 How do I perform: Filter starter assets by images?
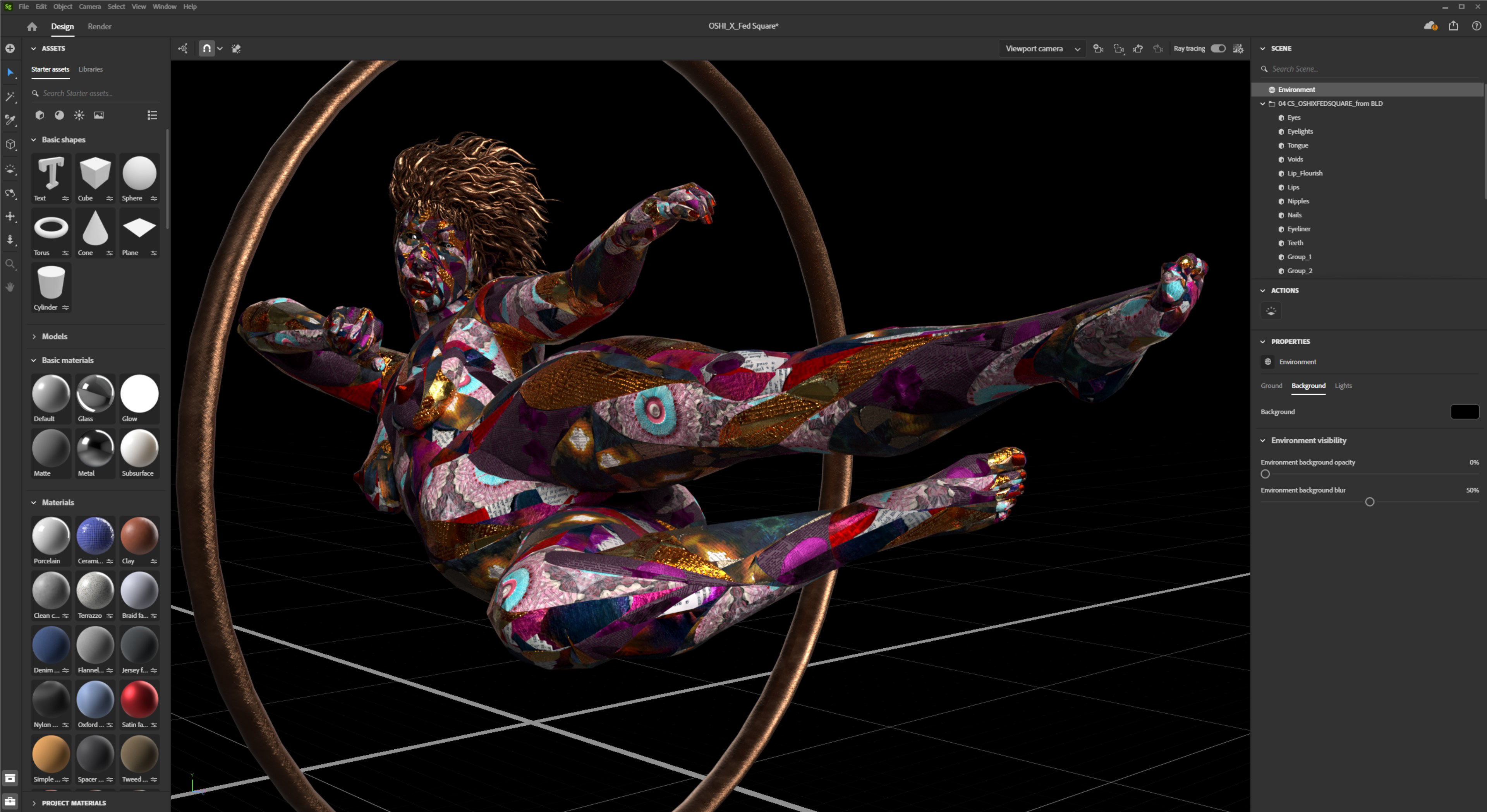[99, 115]
